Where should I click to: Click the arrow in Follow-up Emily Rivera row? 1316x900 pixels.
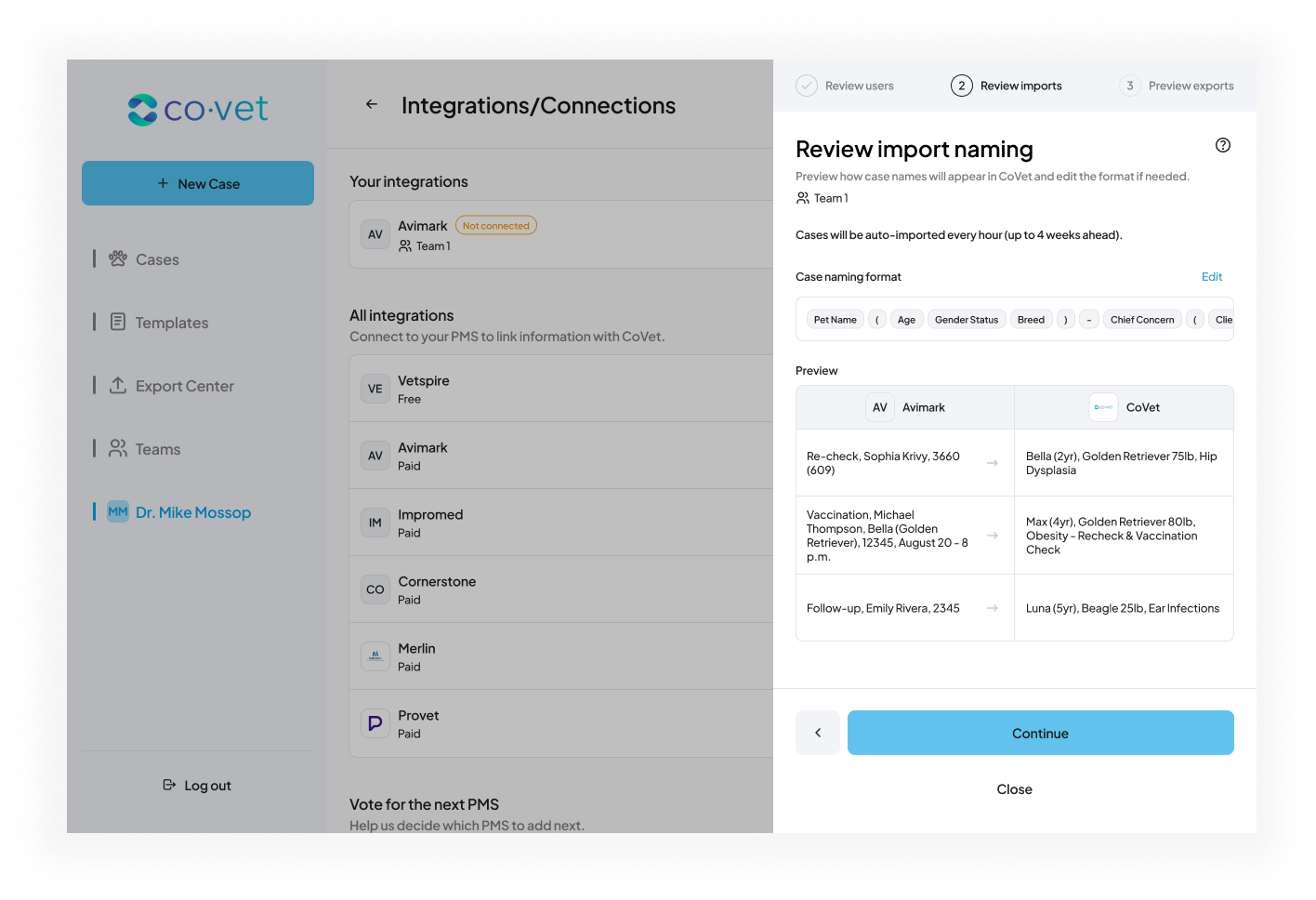pos(993,608)
